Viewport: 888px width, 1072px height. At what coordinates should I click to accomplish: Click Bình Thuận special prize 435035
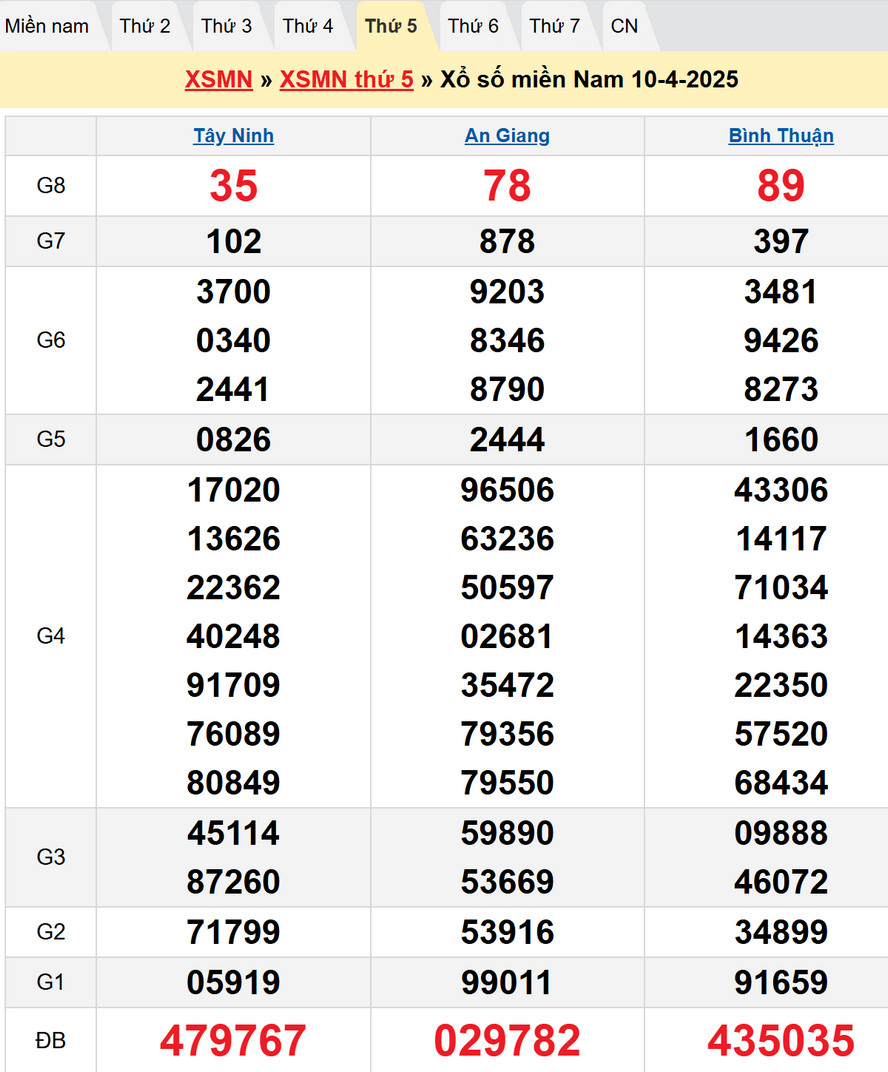tap(781, 1041)
